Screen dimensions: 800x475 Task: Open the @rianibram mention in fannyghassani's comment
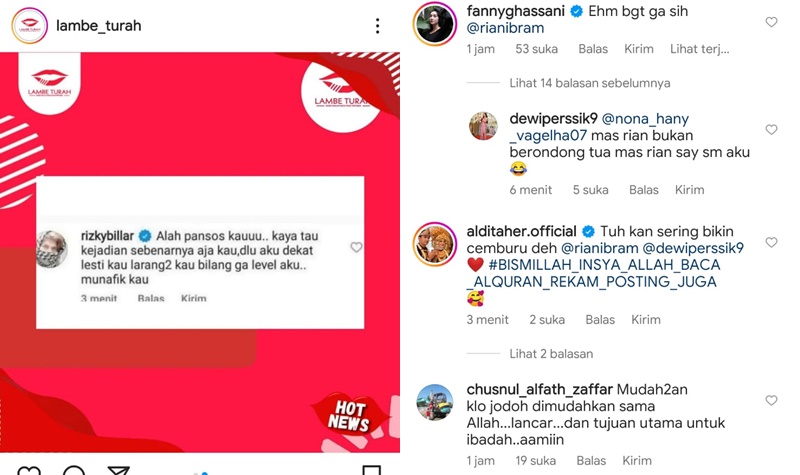click(505, 28)
